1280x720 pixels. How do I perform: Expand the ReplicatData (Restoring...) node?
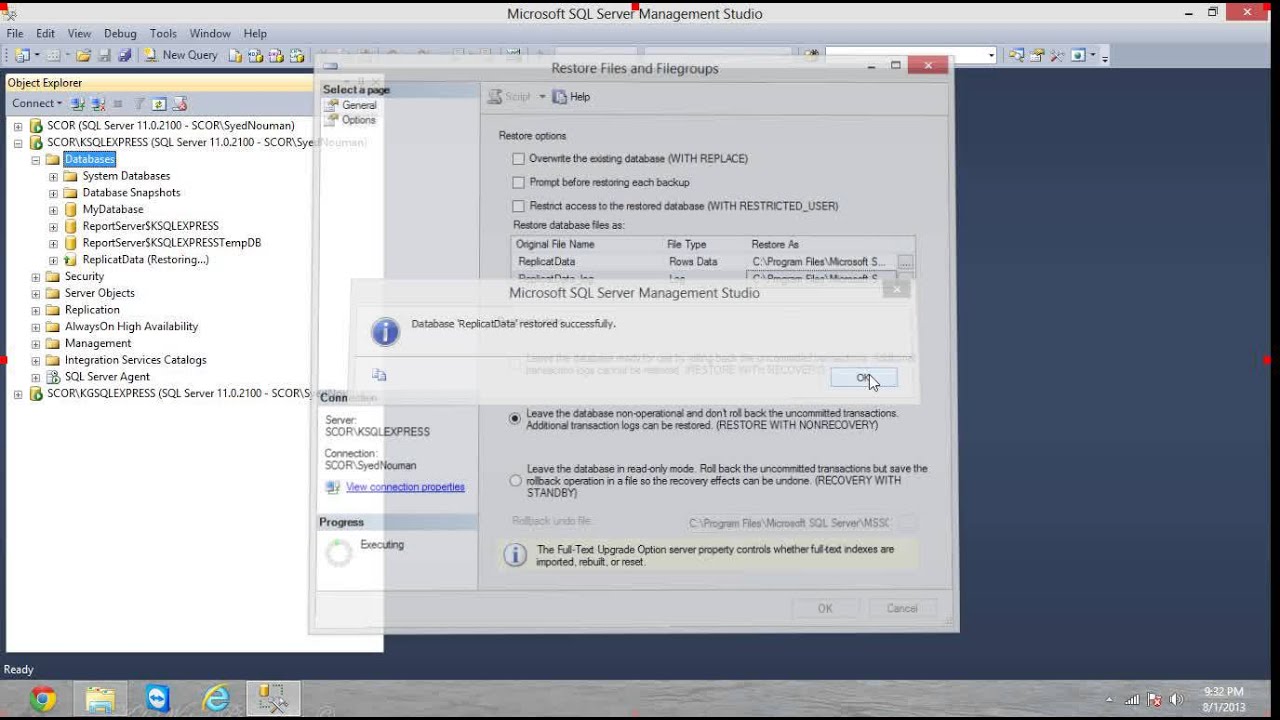tap(54, 260)
